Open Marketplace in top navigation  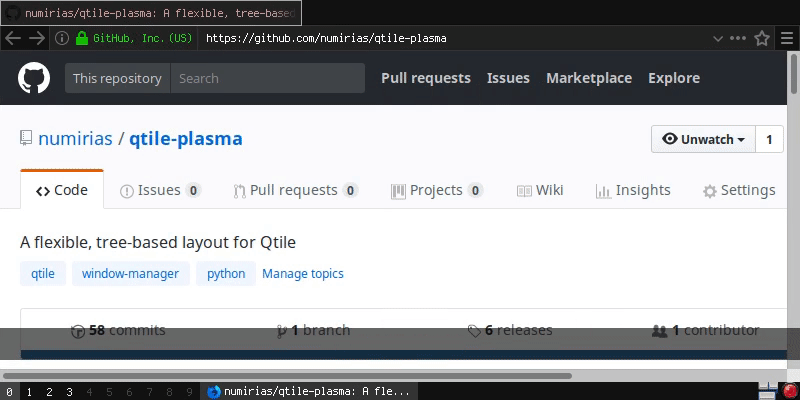pos(589,78)
